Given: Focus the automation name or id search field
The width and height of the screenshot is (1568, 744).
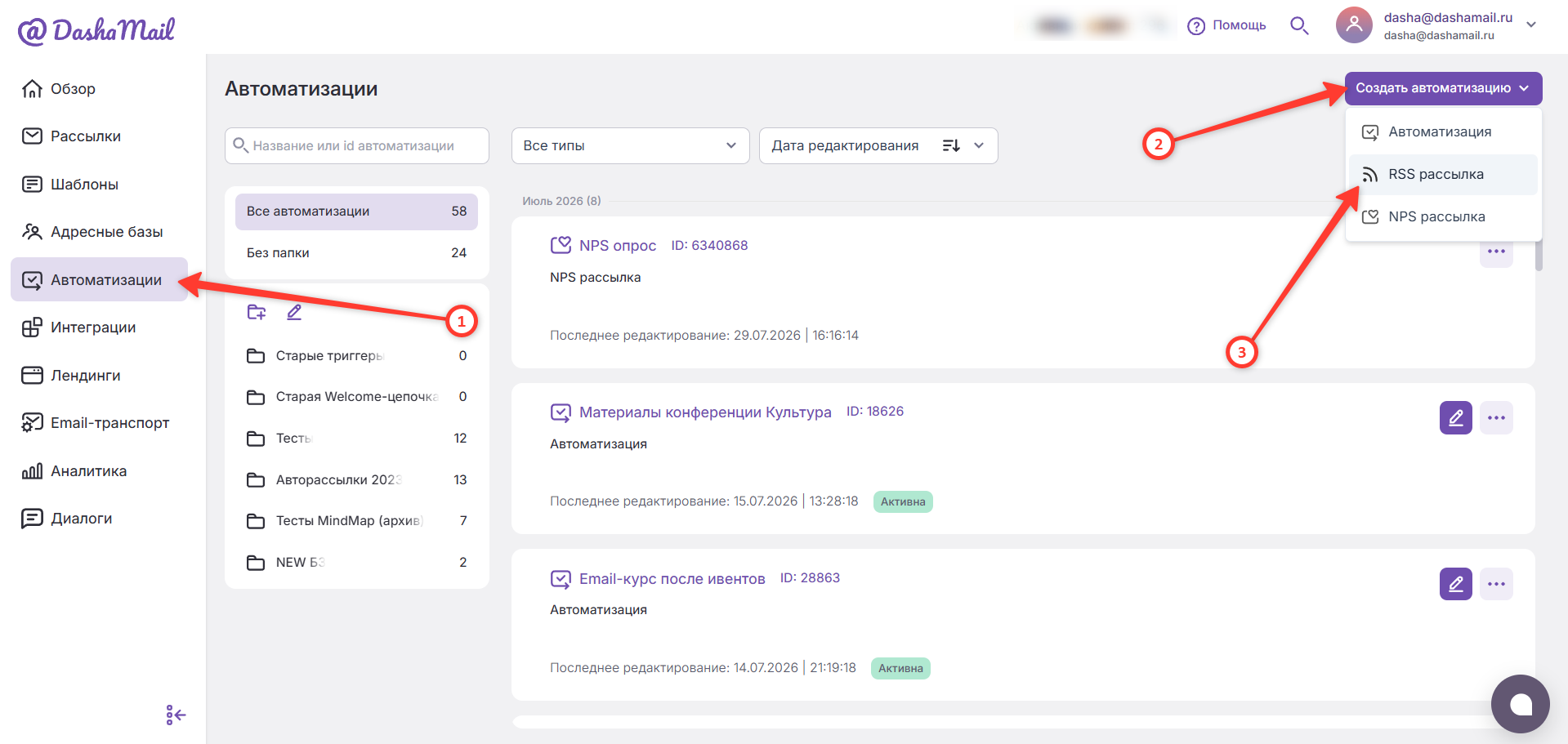Looking at the screenshot, I should 357,145.
